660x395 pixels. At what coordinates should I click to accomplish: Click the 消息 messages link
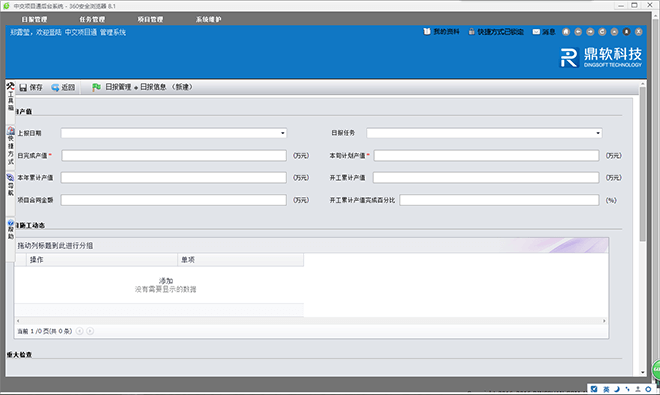[548, 32]
